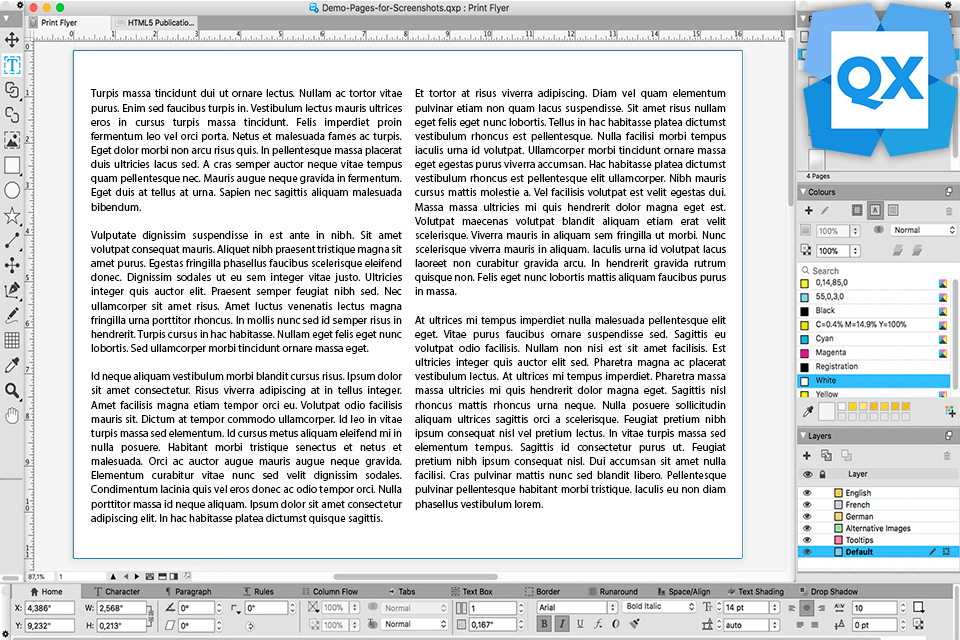The image size is (960, 640).
Task: Switch to HTML5 Publication layout tab
Action: click(154, 23)
